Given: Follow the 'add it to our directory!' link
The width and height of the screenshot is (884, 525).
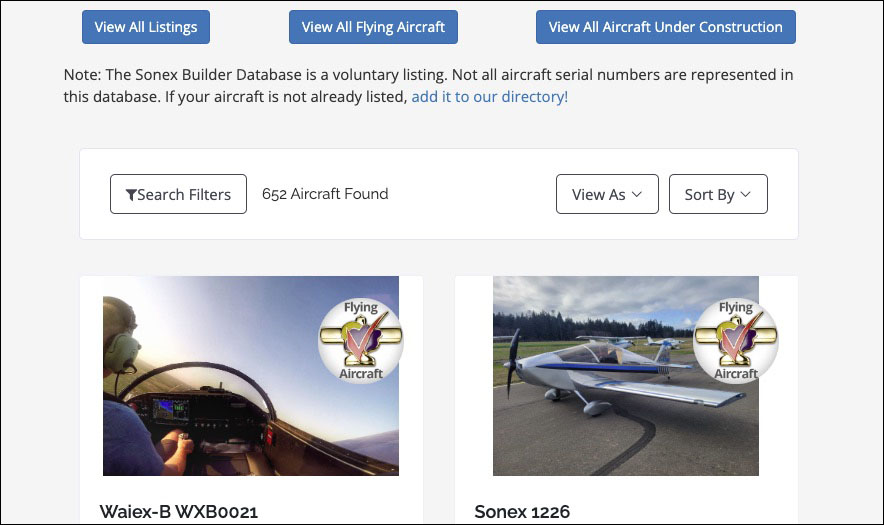Looking at the screenshot, I should (489, 97).
